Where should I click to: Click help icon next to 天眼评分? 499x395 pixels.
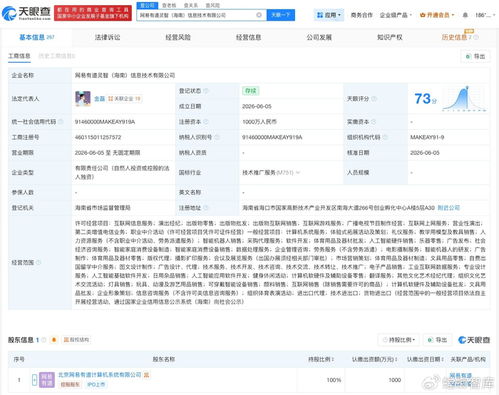(374, 99)
